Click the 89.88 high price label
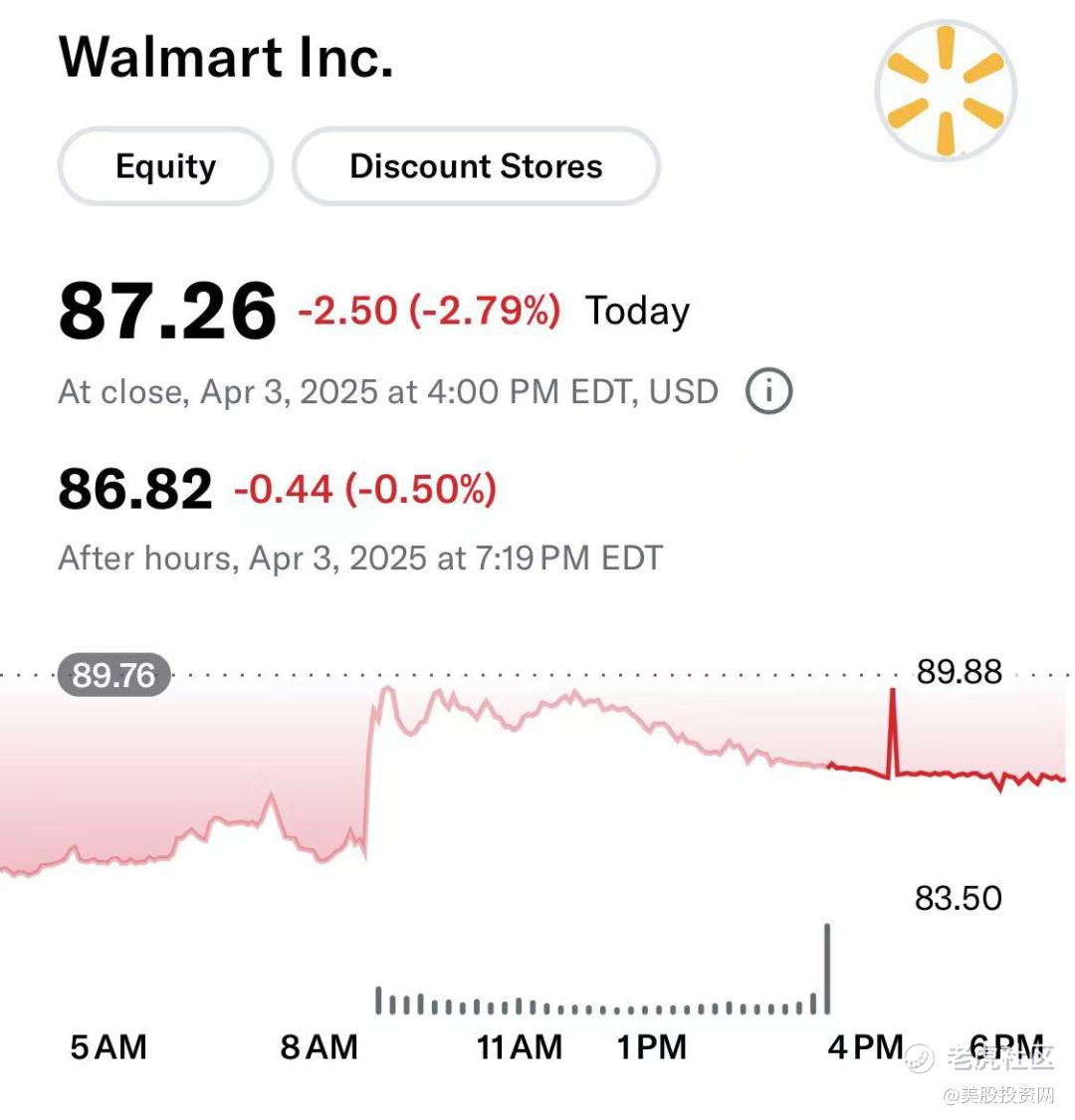Viewport: 1075px width, 1120px height. pos(960,672)
